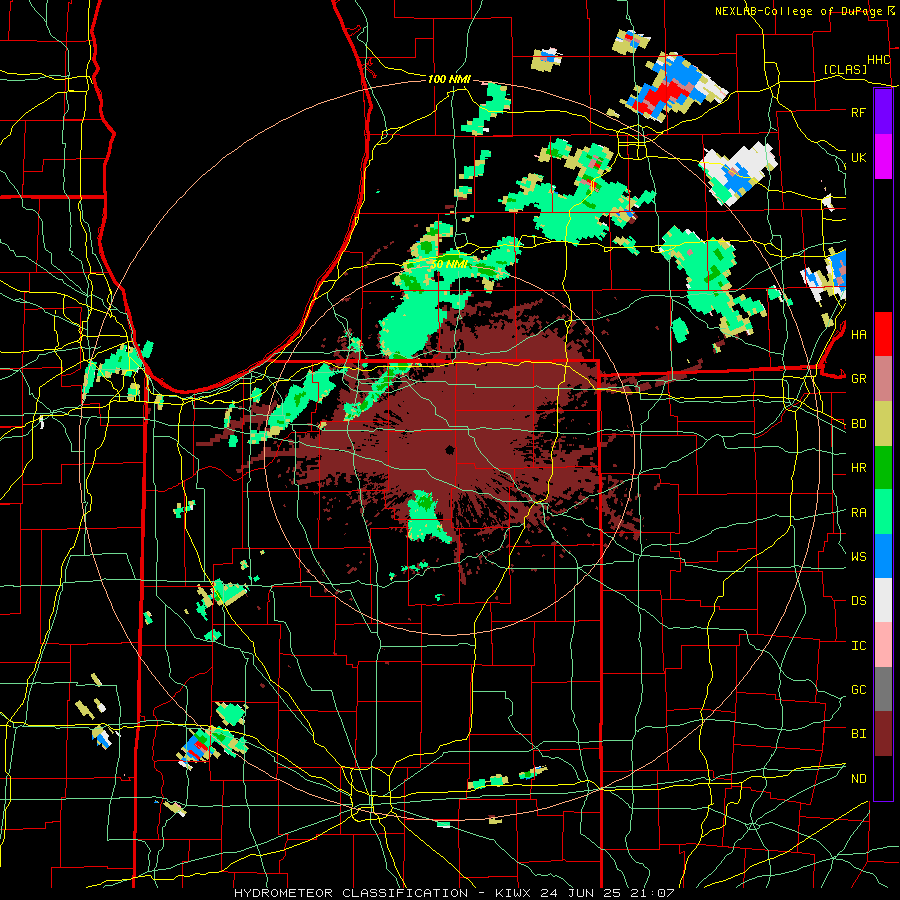Select the 'BI' legend label
The image size is (900, 900).
click(x=858, y=734)
